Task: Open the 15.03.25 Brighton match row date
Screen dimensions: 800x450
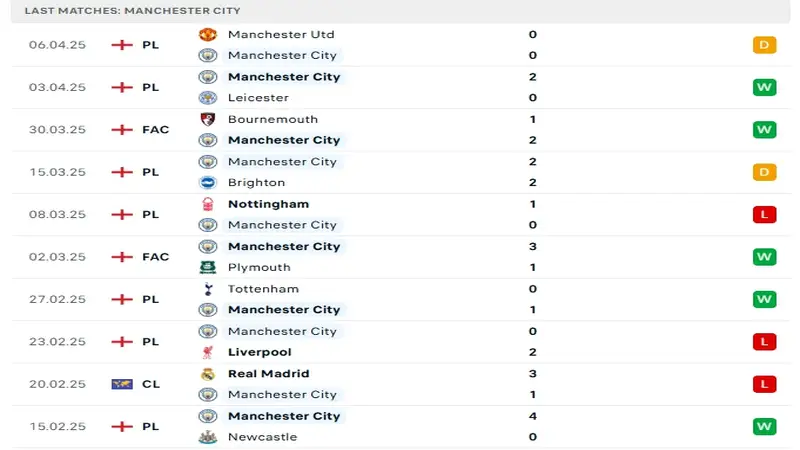Action: tap(57, 172)
